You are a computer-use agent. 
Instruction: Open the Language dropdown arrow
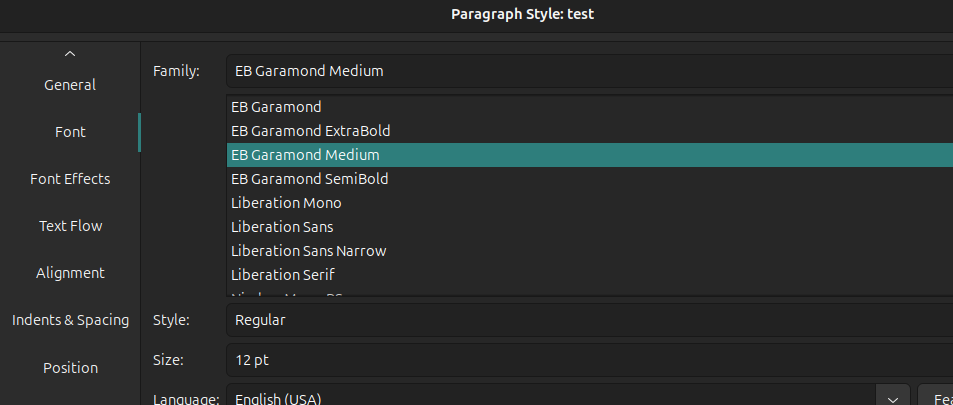(x=892, y=398)
